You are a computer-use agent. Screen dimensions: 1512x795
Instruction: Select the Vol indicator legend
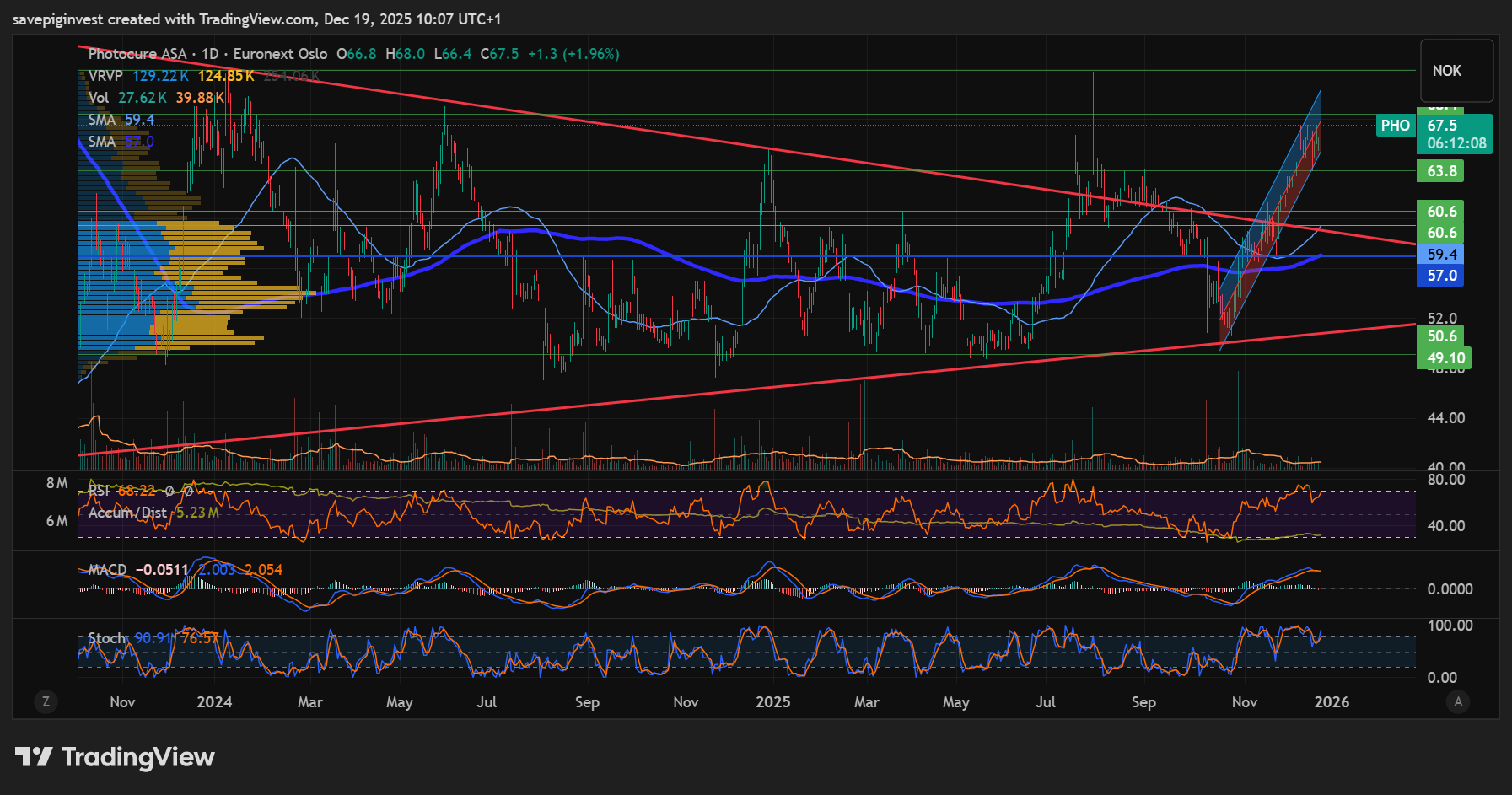coord(99,98)
